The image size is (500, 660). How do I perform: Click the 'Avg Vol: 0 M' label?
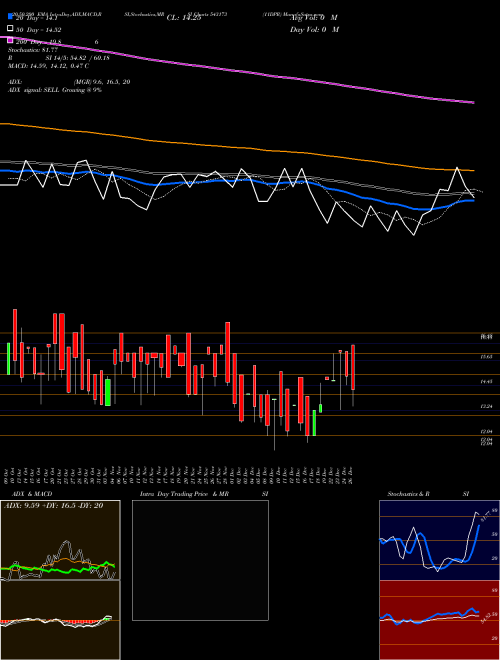point(314,18)
